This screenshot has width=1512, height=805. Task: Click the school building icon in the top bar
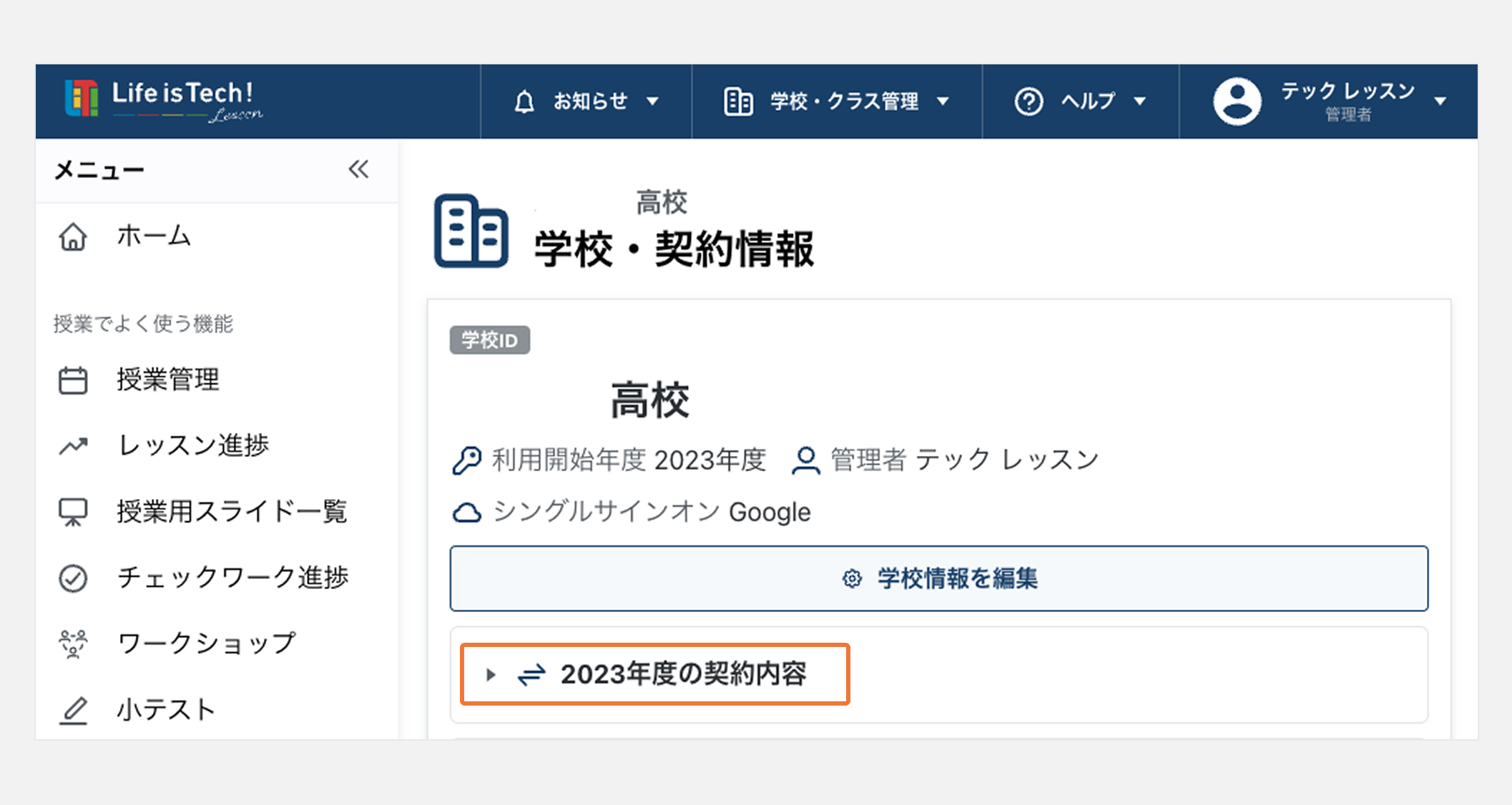tap(738, 102)
